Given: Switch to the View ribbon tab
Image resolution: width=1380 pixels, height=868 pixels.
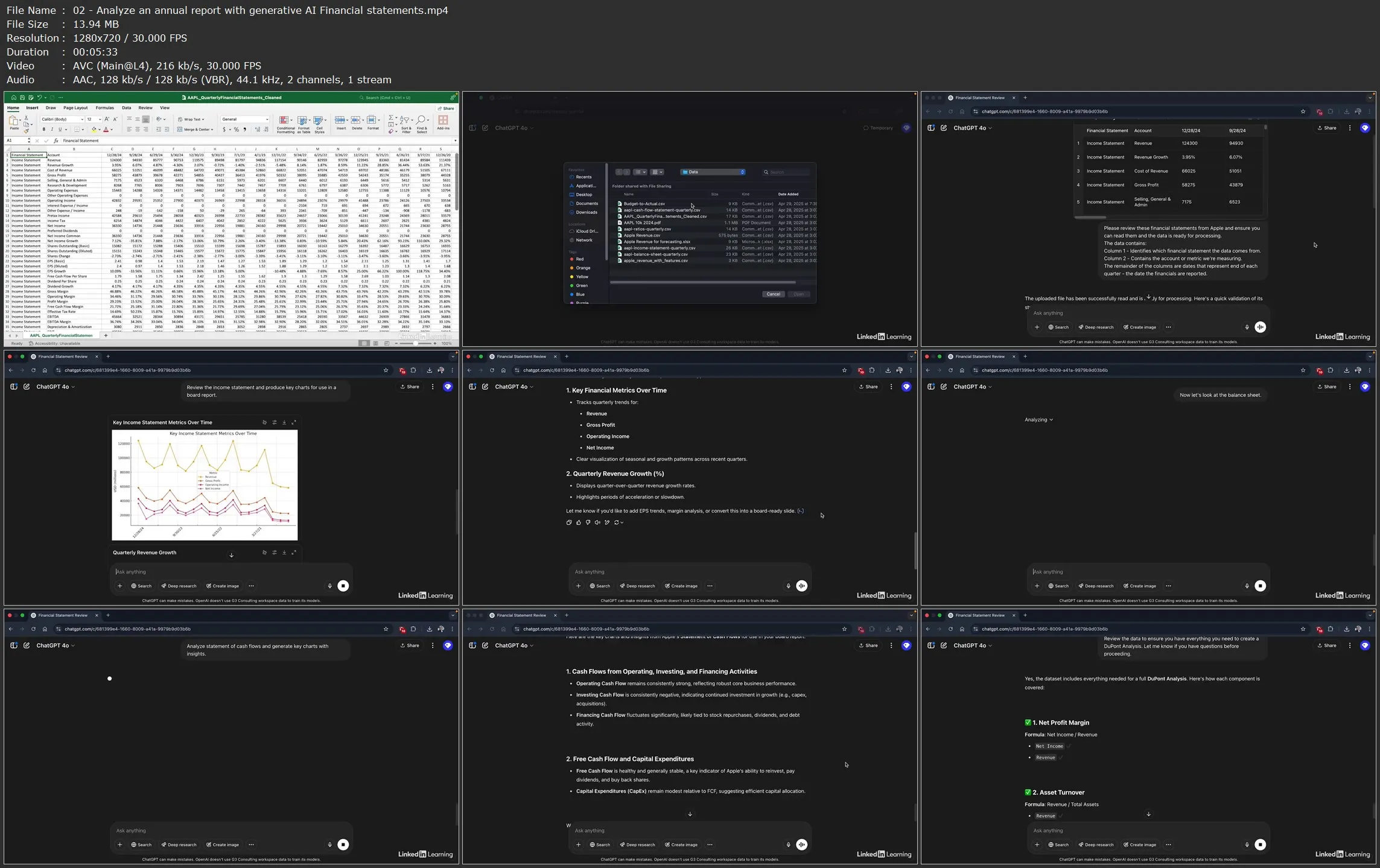Looking at the screenshot, I should (164, 108).
